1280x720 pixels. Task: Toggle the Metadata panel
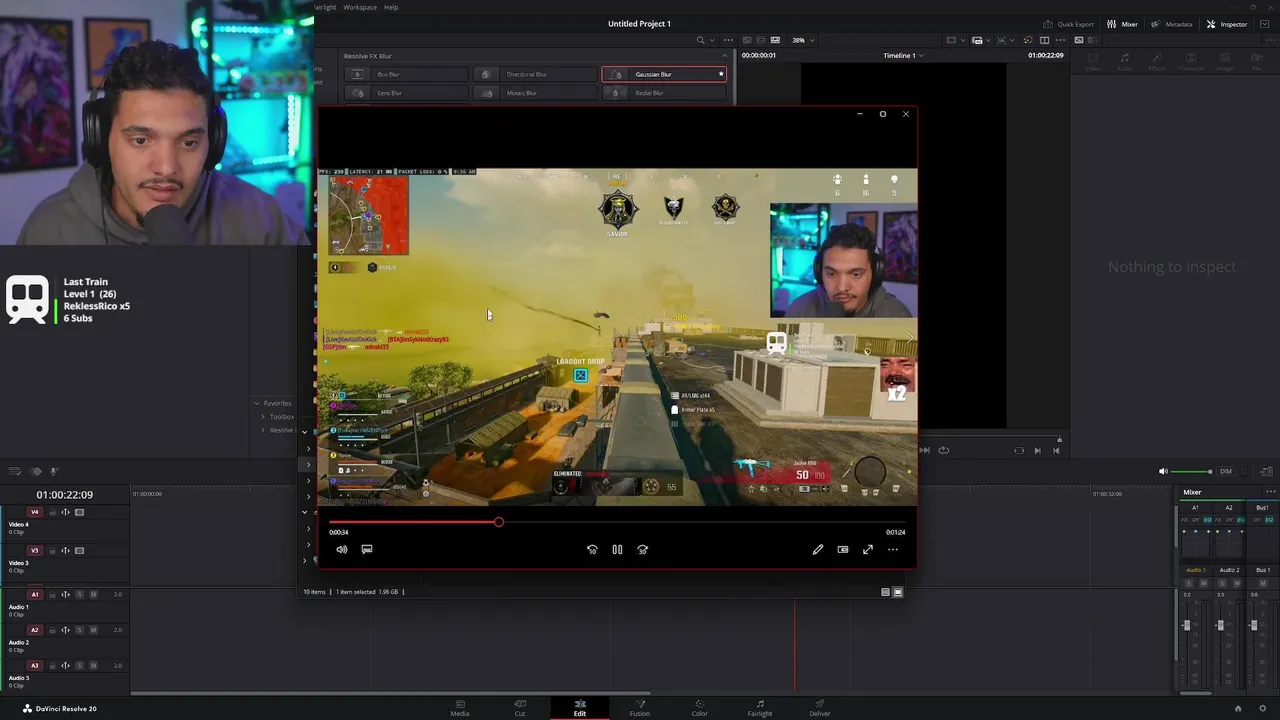[x=1172, y=24]
